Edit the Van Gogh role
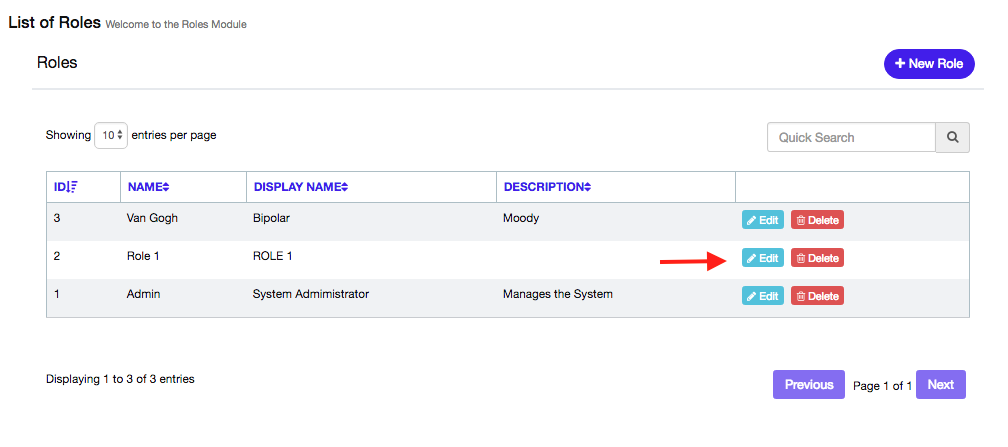Image resolution: width=1008 pixels, height=447 pixels. (x=762, y=220)
